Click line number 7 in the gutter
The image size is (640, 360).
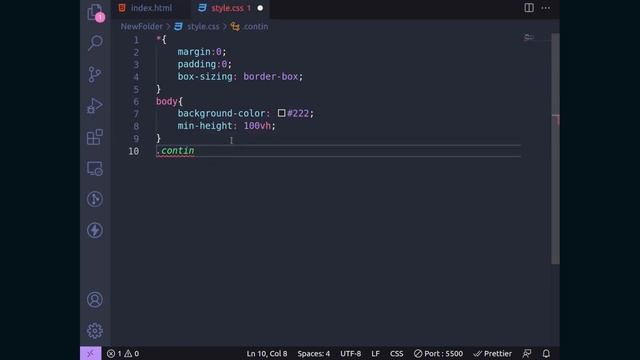136,113
